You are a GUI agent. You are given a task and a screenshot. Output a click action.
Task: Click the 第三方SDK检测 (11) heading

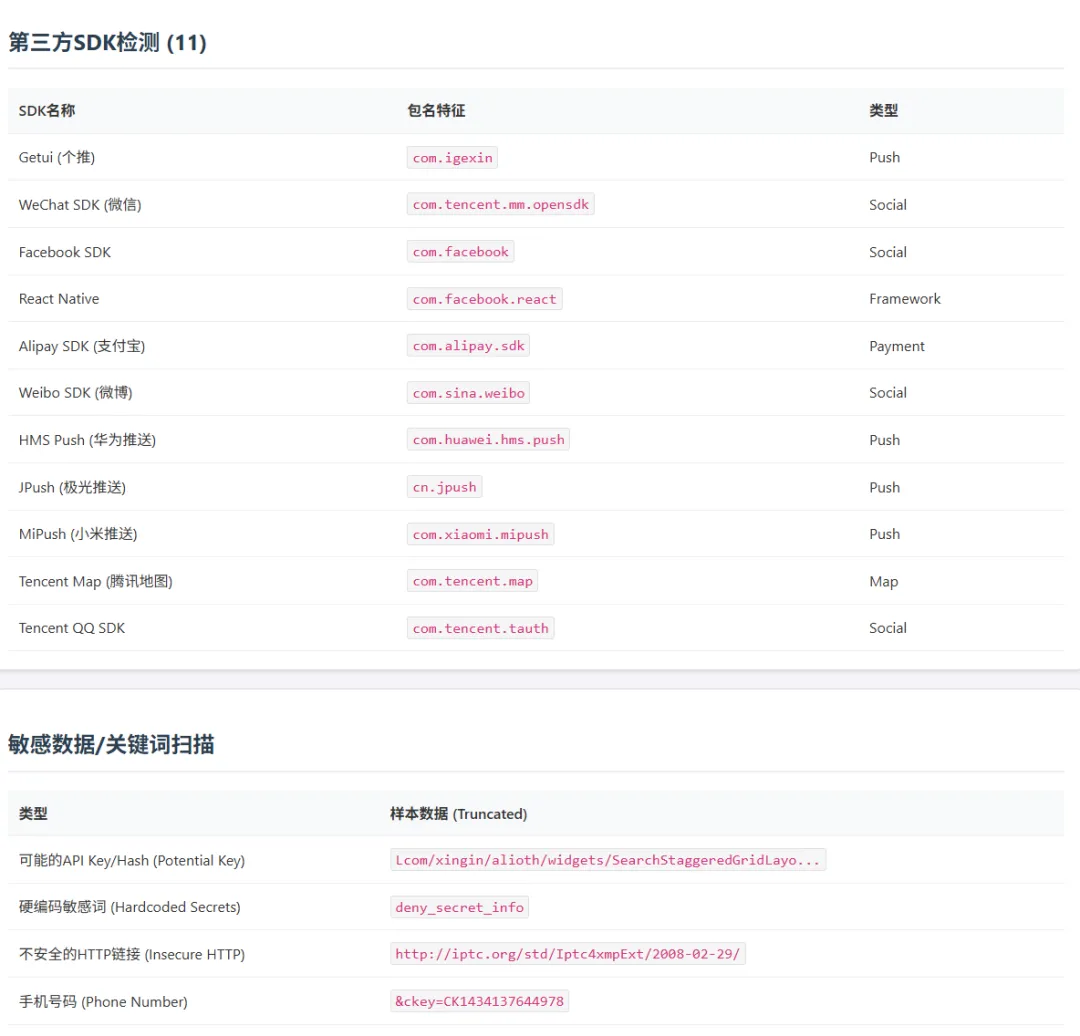click(x=107, y=43)
